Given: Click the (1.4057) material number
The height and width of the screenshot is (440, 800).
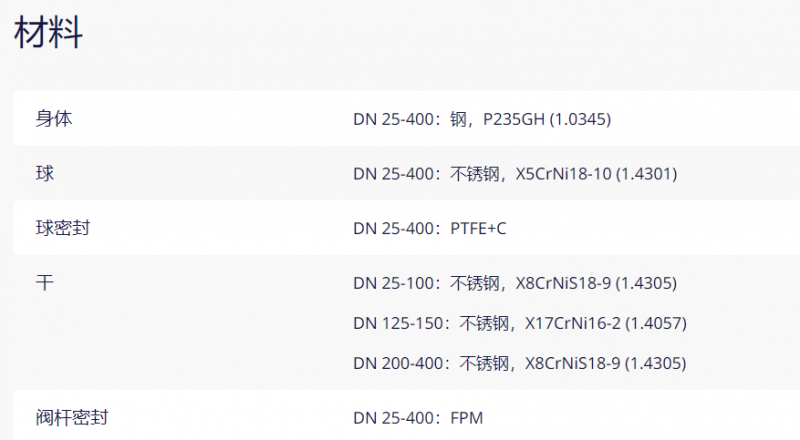Looking at the screenshot, I should 656,323.
